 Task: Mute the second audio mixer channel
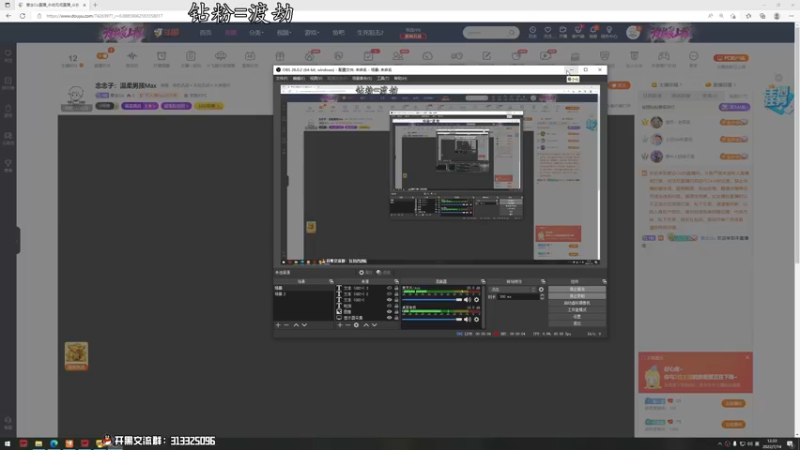point(468,319)
